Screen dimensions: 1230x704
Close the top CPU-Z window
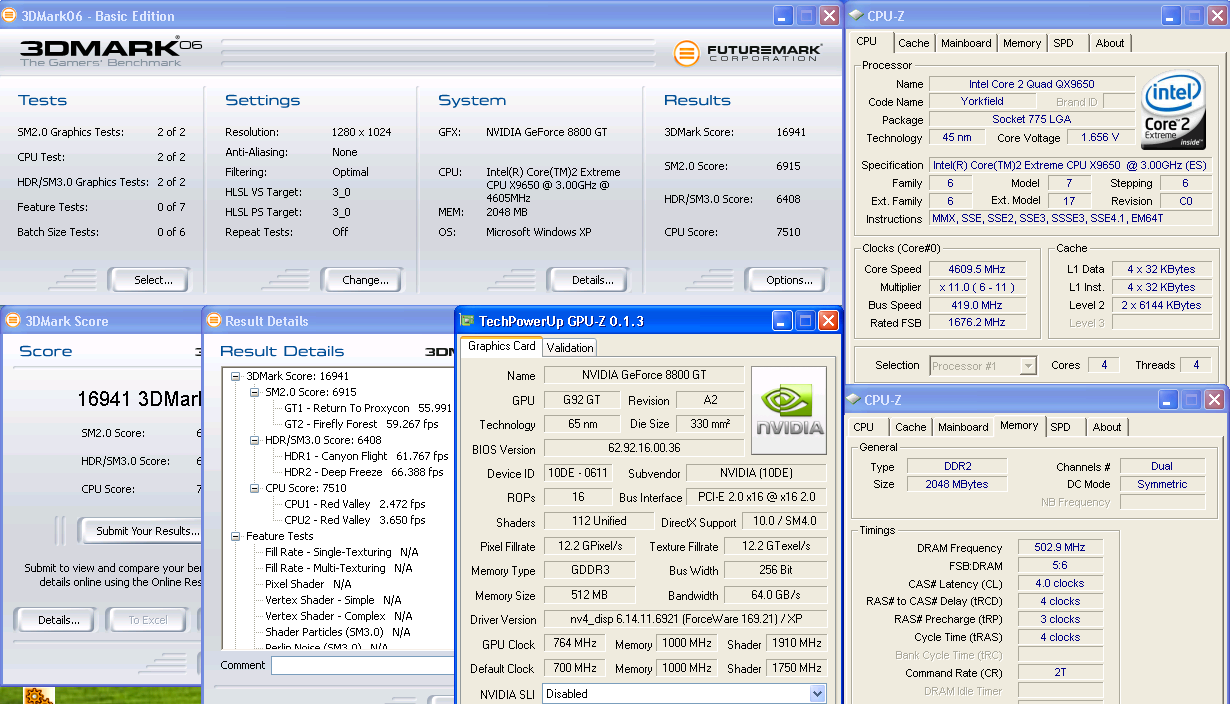click(1215, 16)
